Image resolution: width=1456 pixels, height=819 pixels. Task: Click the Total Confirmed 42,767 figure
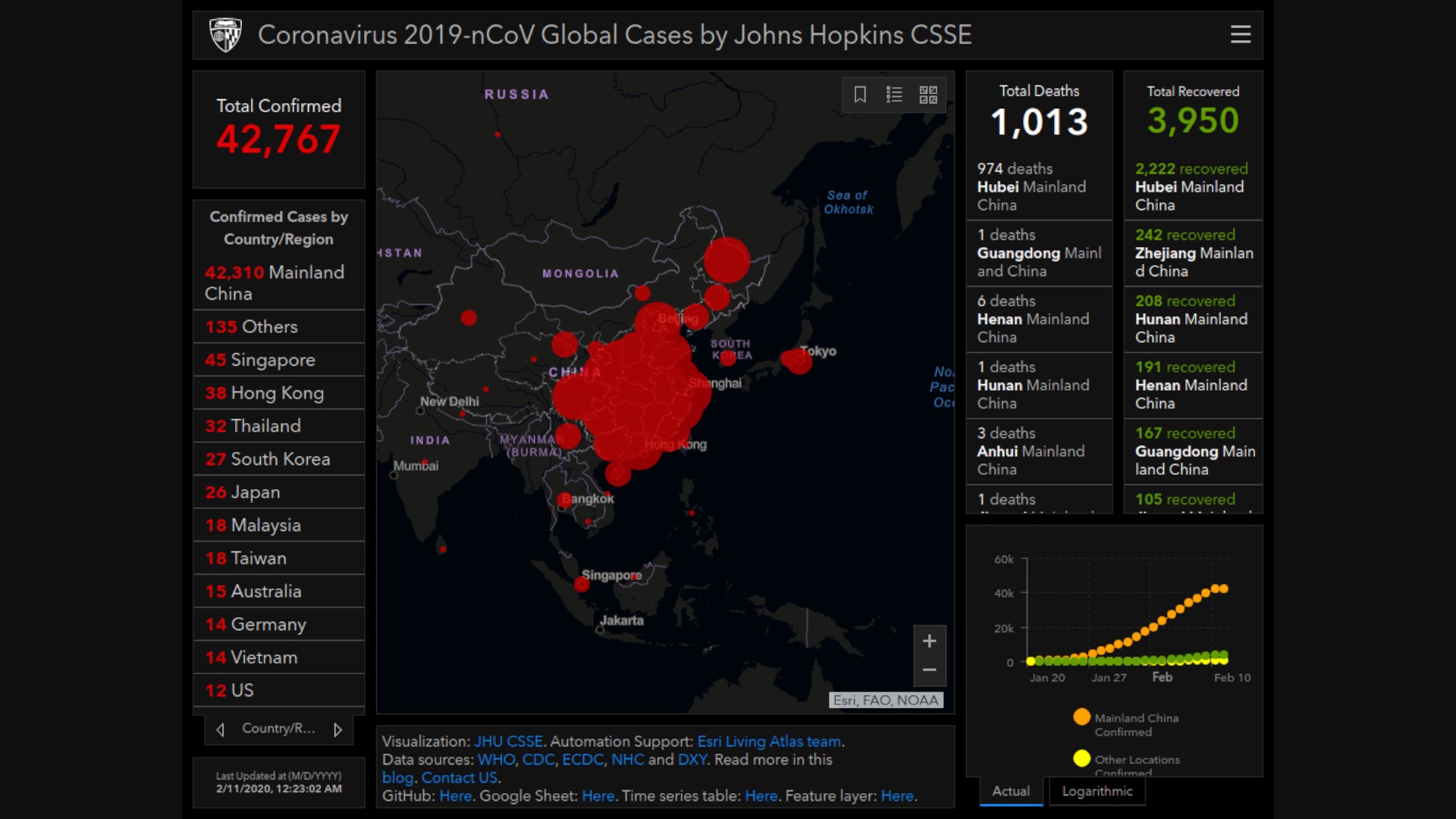278,140
